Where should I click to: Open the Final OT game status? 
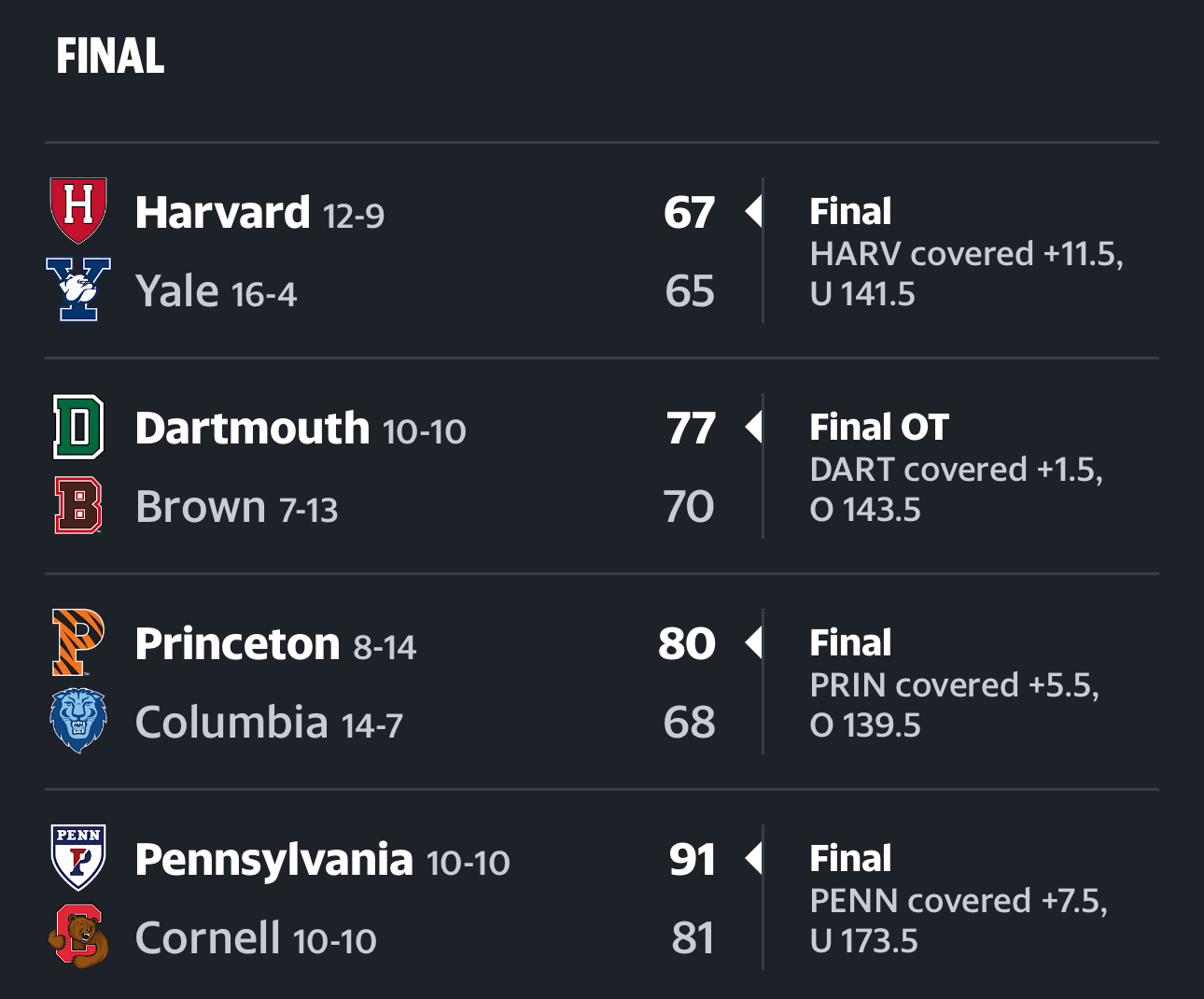(879, 427)
